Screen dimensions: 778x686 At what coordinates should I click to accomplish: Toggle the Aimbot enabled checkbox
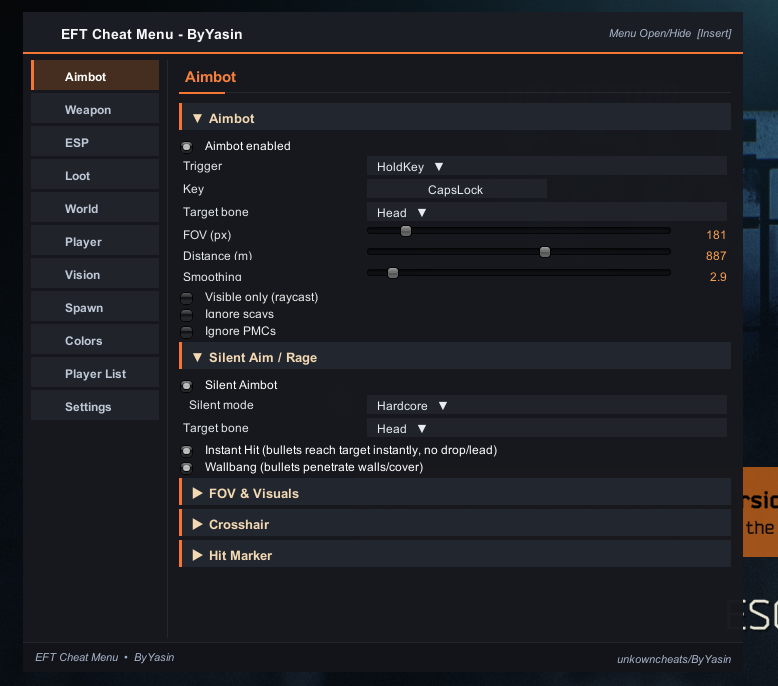187,146
